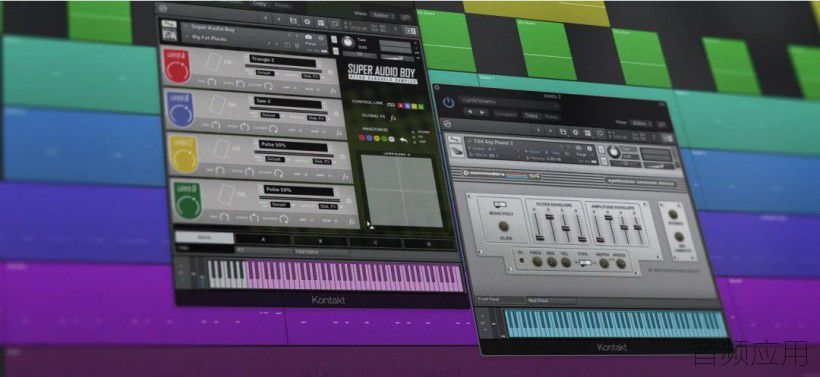Click yellow Randomize circle
820x377 pixels.
[x=376, y=139]
